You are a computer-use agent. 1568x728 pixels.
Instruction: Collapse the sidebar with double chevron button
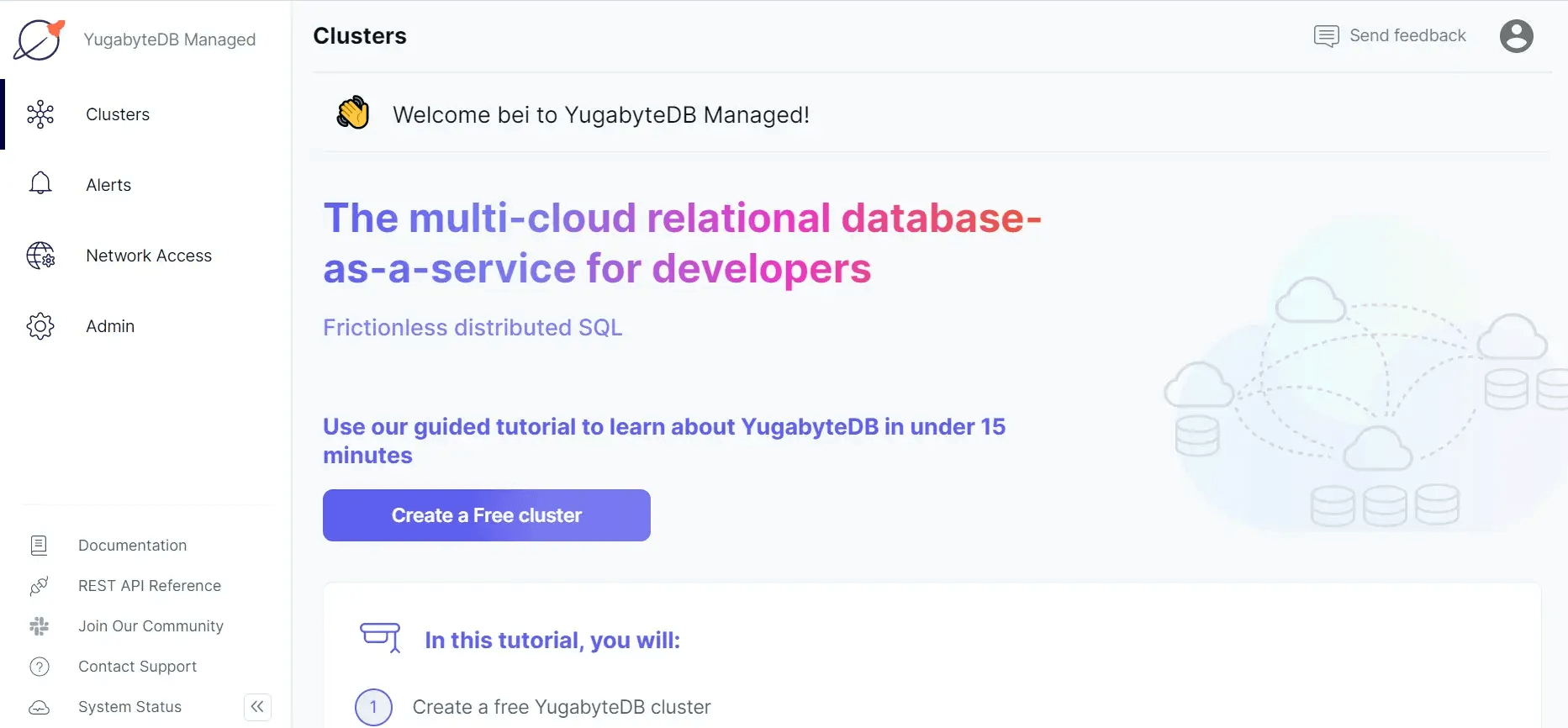pos(257,707)
